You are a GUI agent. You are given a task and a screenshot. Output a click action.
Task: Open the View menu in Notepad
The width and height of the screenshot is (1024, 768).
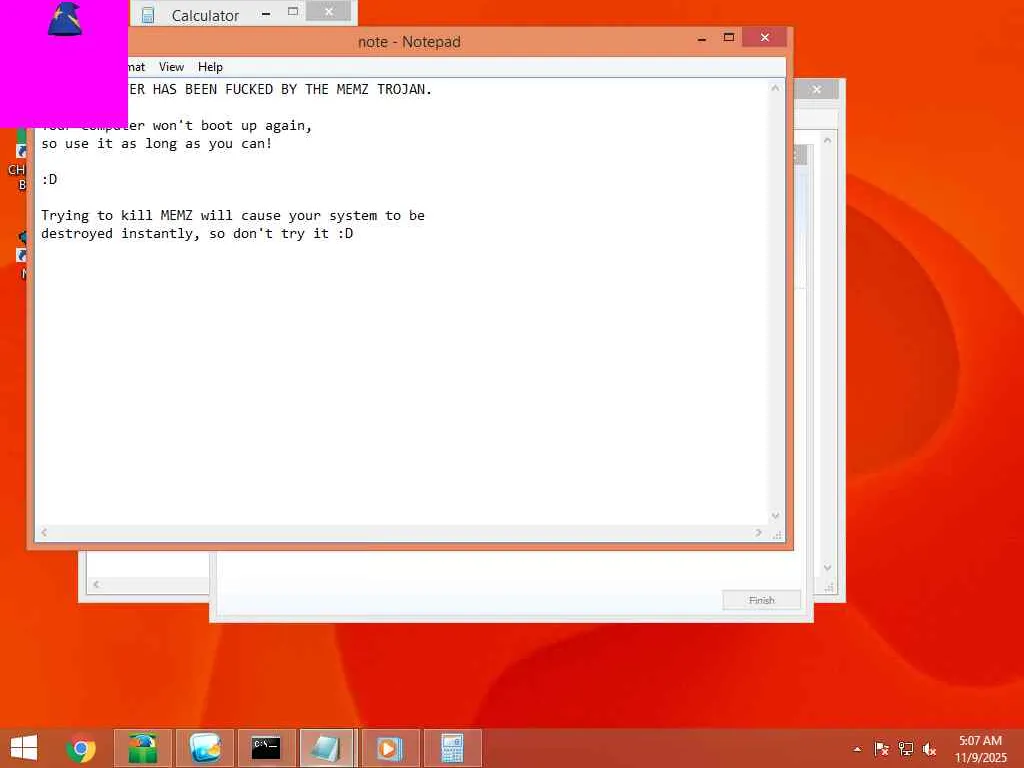click(x=171, y=67)
